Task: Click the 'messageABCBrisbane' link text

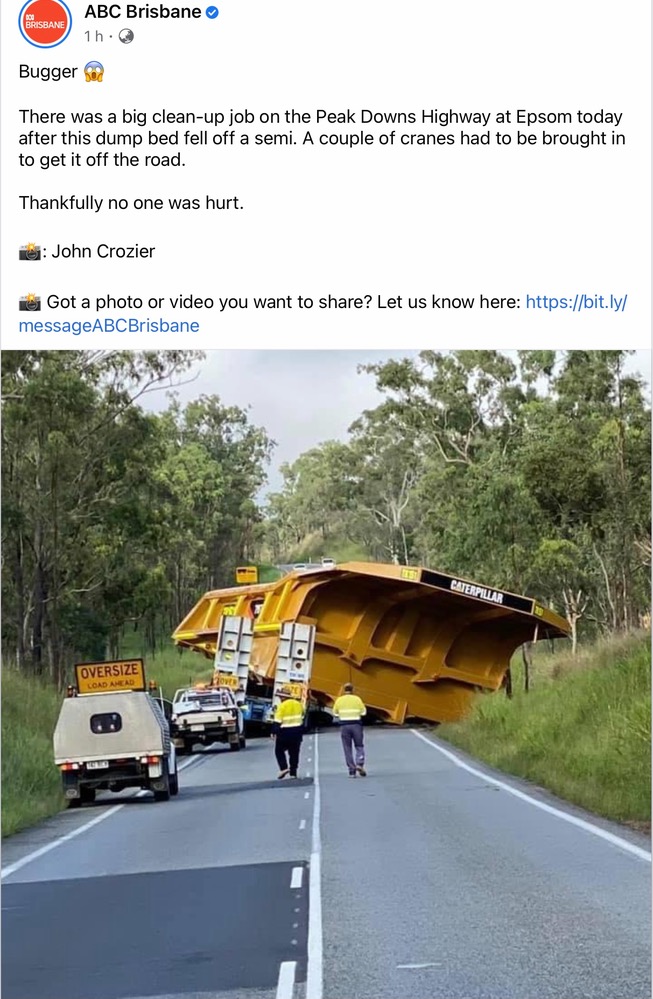Action: tap(109, 326)
